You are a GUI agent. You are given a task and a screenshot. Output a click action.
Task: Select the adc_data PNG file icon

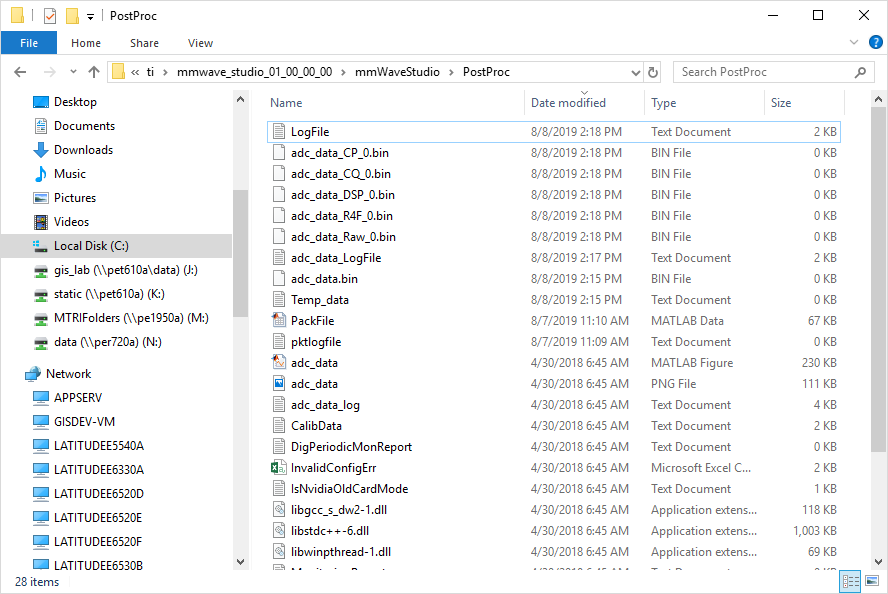coord(279,383)
